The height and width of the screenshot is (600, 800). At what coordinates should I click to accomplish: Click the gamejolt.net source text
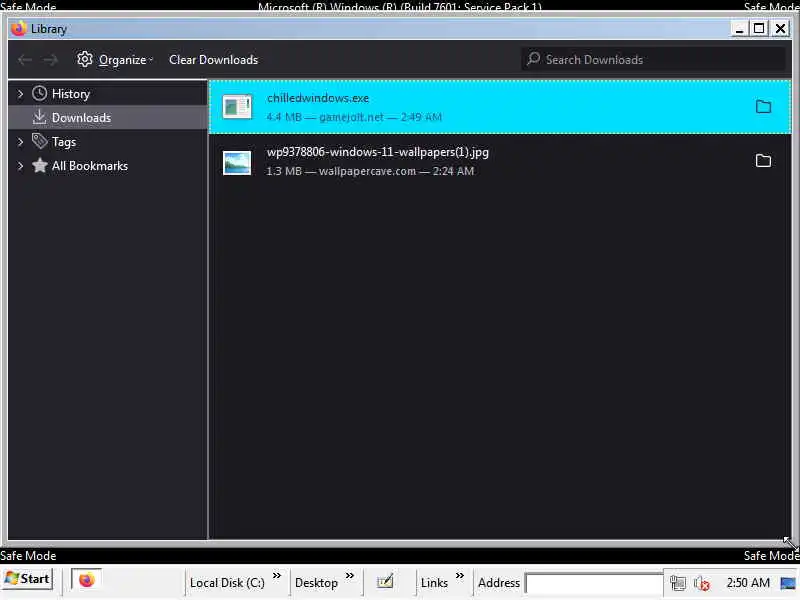tap(351, 117)
